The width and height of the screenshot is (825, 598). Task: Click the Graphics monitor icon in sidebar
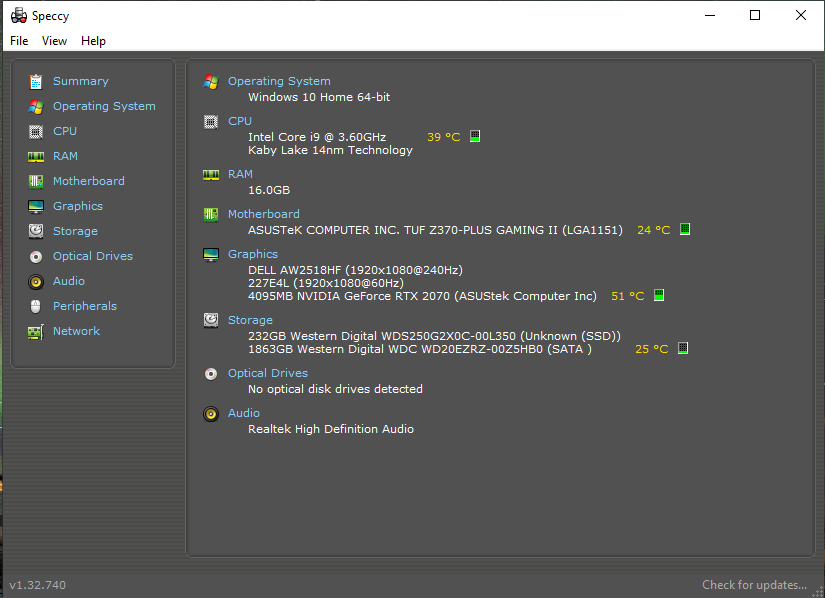click(x=36, y=207)
